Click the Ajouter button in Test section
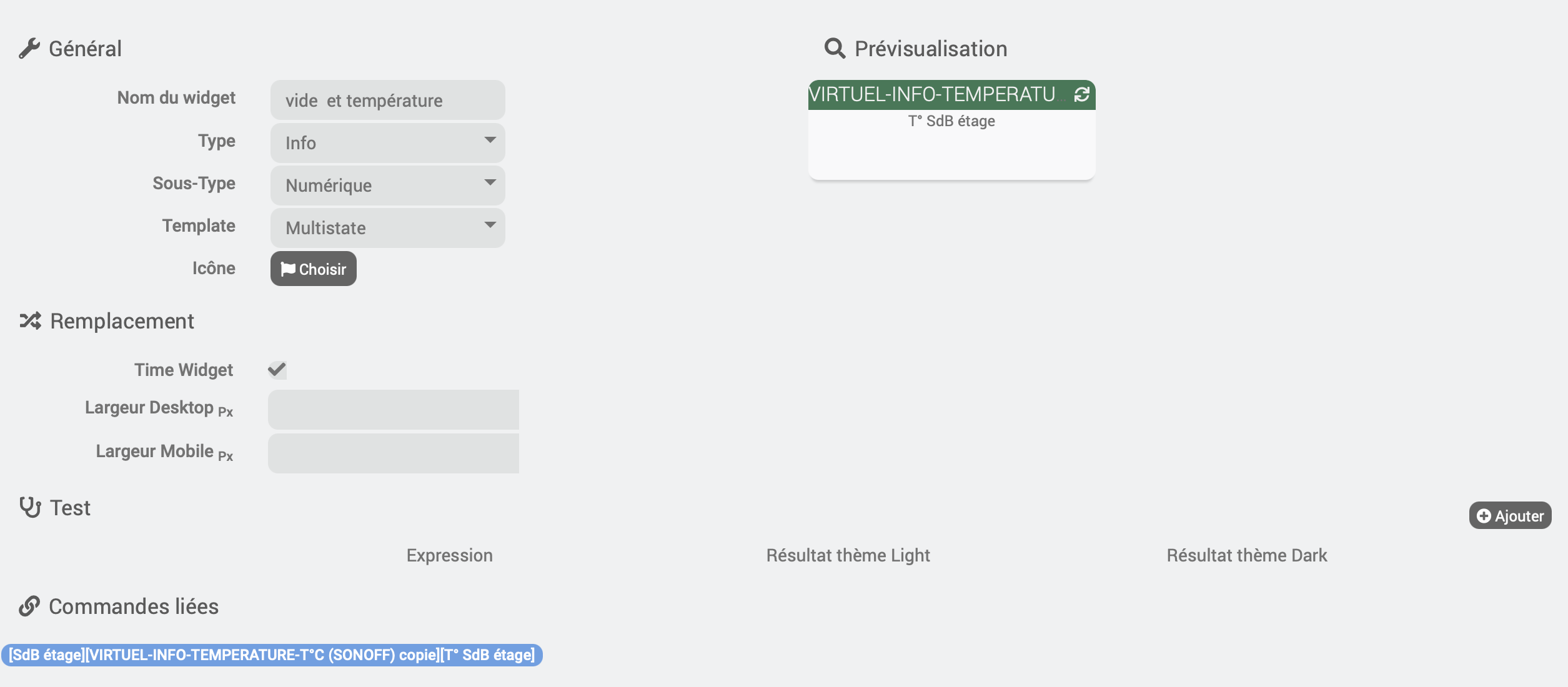The height and width of the screenshot is (687, 1568). (1510, 516)
